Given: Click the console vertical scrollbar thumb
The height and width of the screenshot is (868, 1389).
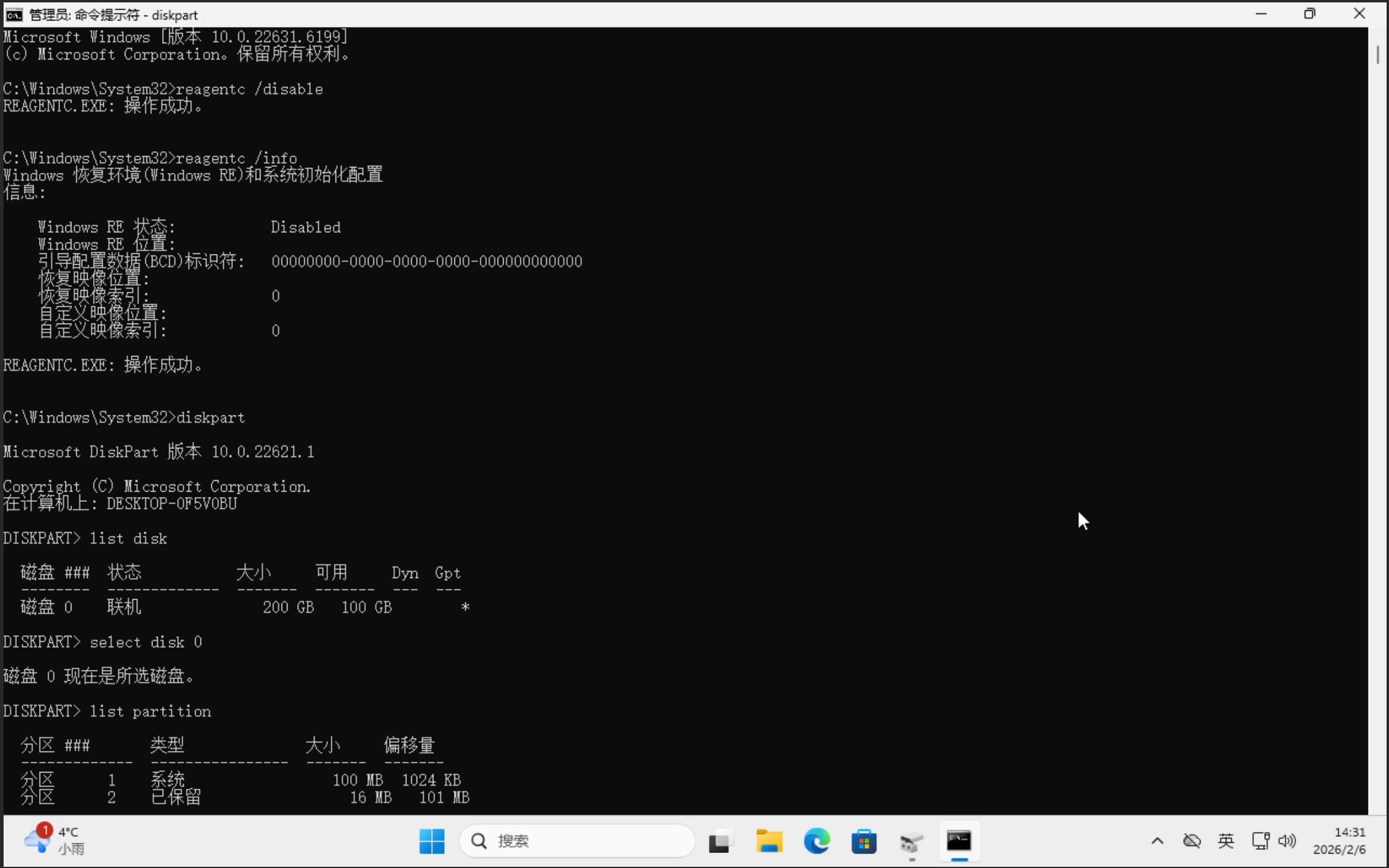Looking at the screenshot, I should click(x=1378, y=55).
